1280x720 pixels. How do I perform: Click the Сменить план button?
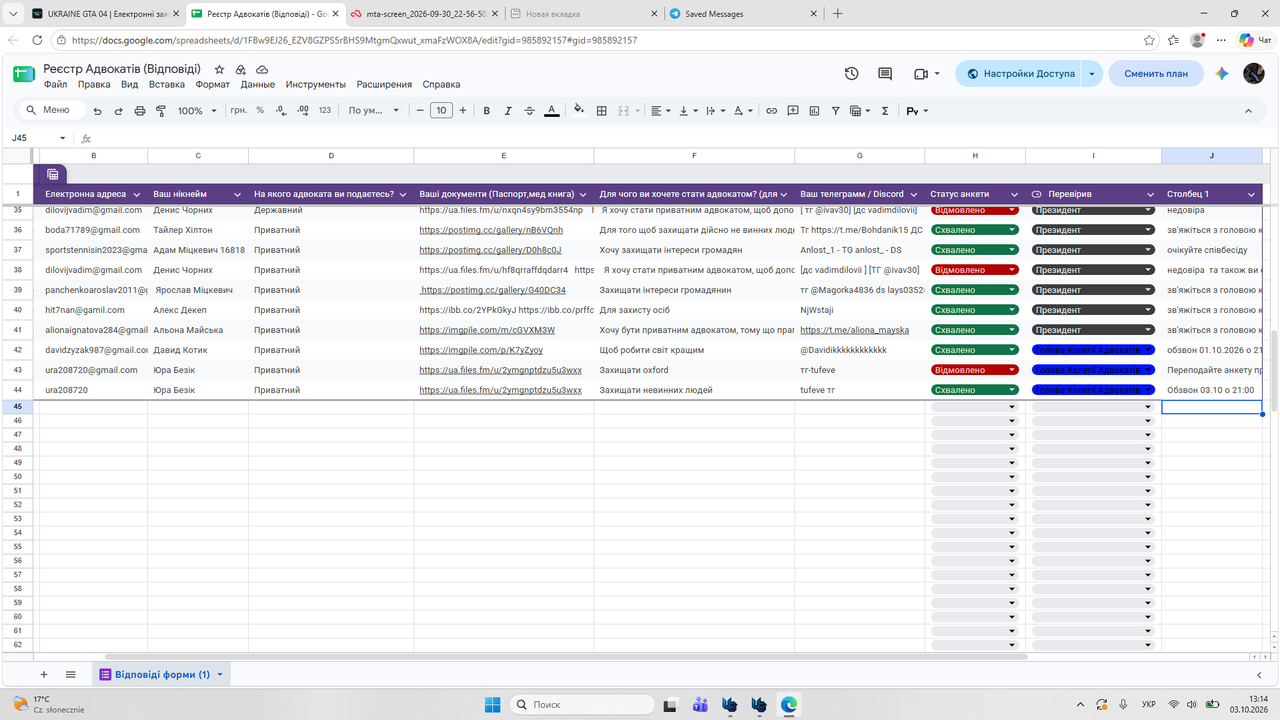[1156, 74]
